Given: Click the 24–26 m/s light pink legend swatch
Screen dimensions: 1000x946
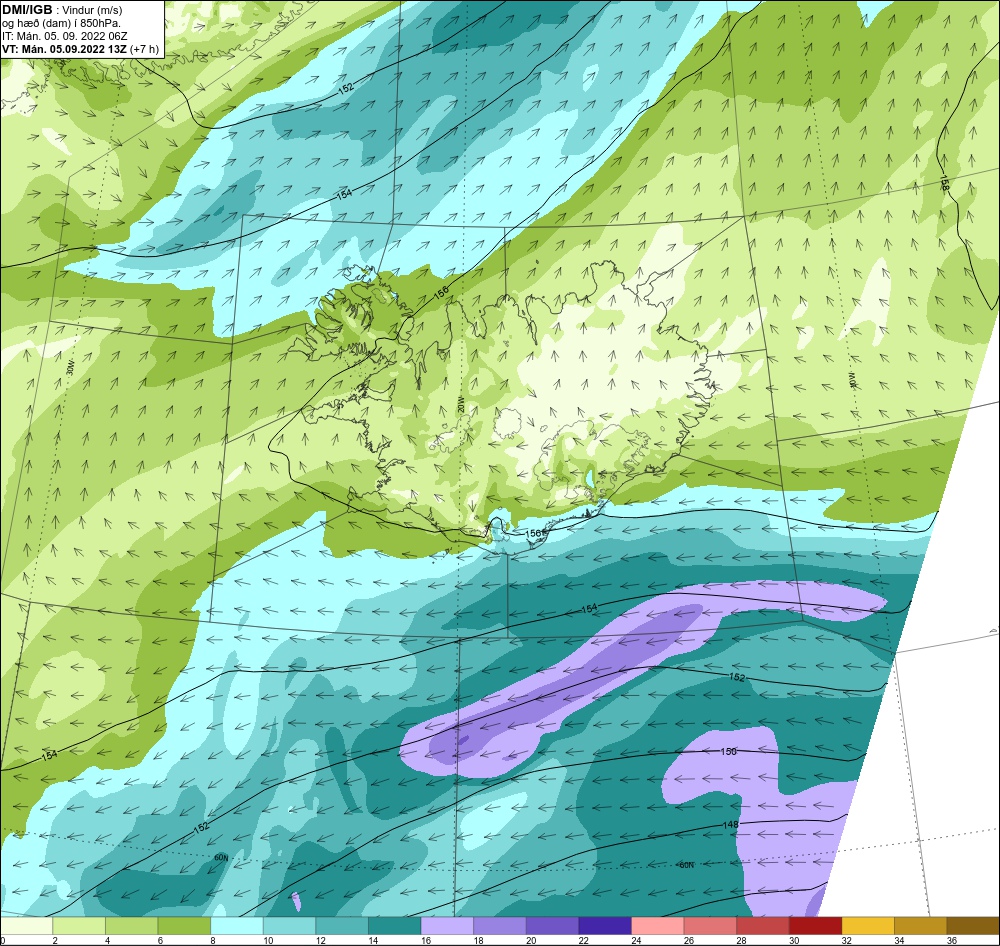Looking at the screenshot, I should tap(658, 926).
